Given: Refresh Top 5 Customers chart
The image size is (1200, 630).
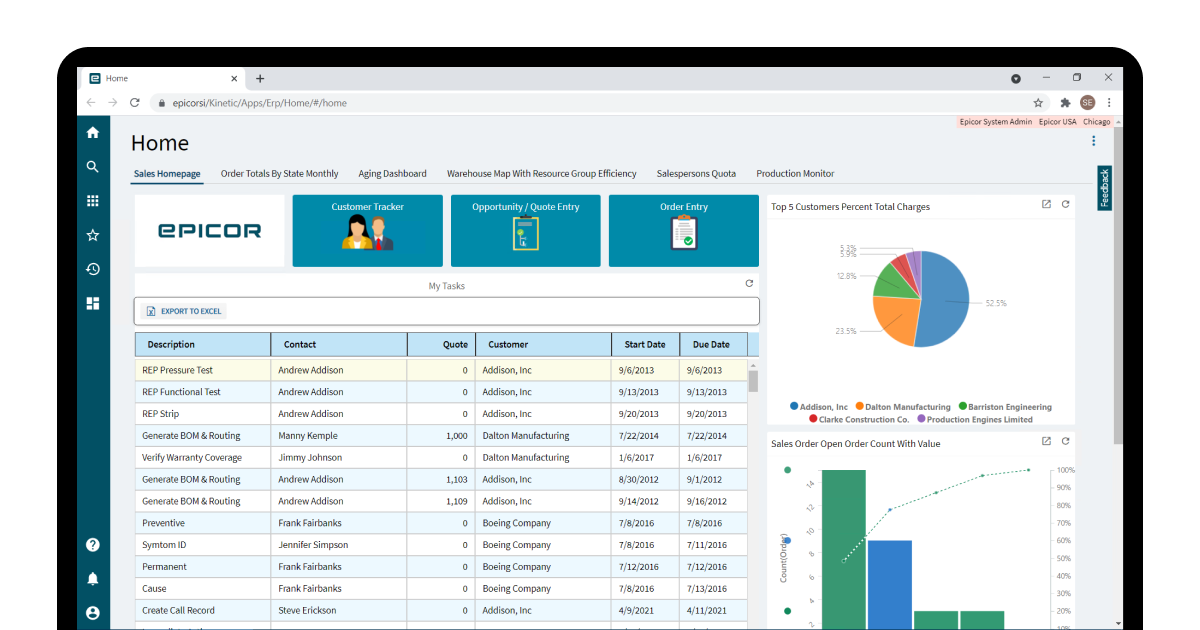Looking at the screenshot, I should [1066, 204].
